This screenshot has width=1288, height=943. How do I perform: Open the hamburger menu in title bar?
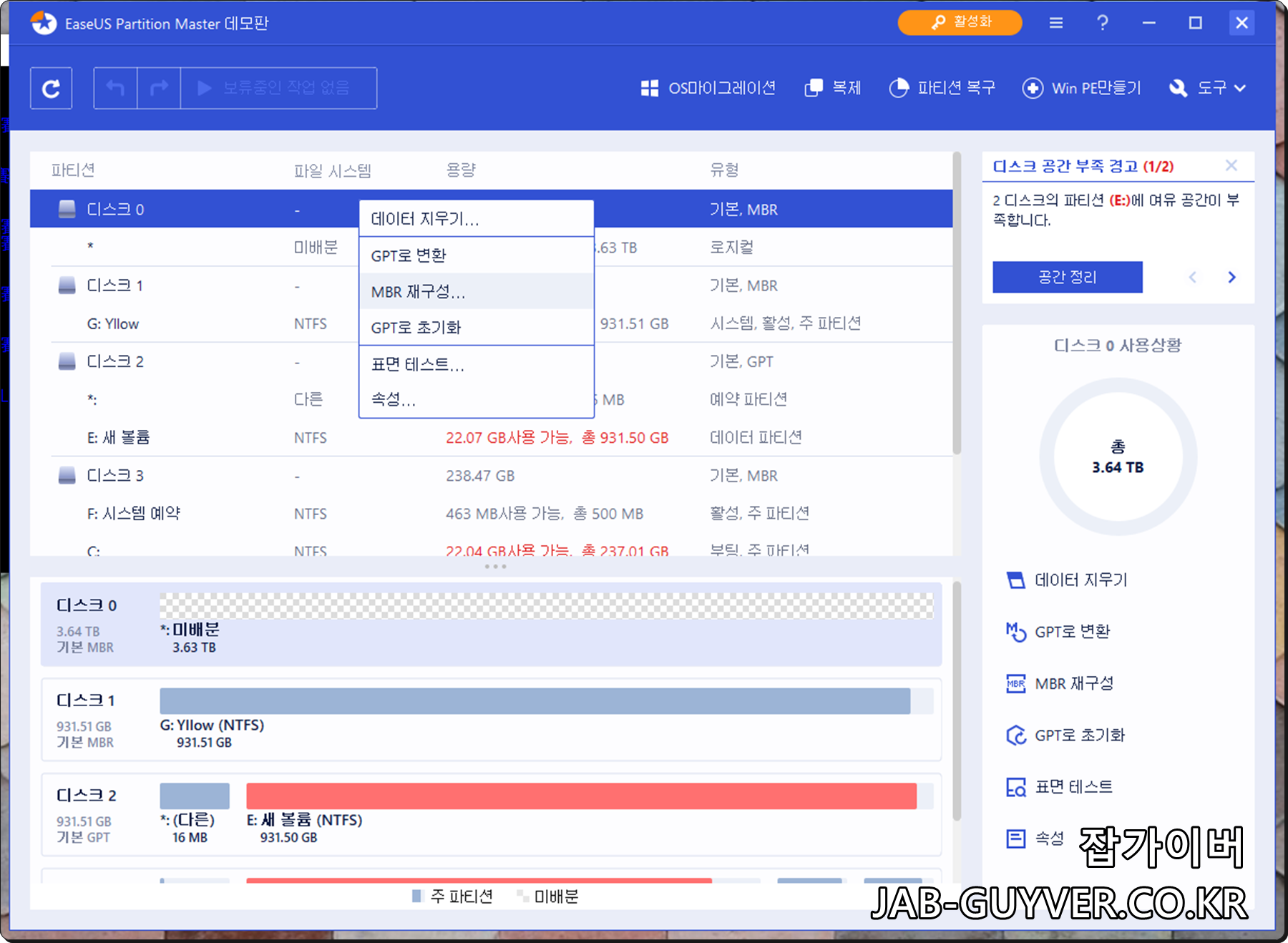point(1055,23)
